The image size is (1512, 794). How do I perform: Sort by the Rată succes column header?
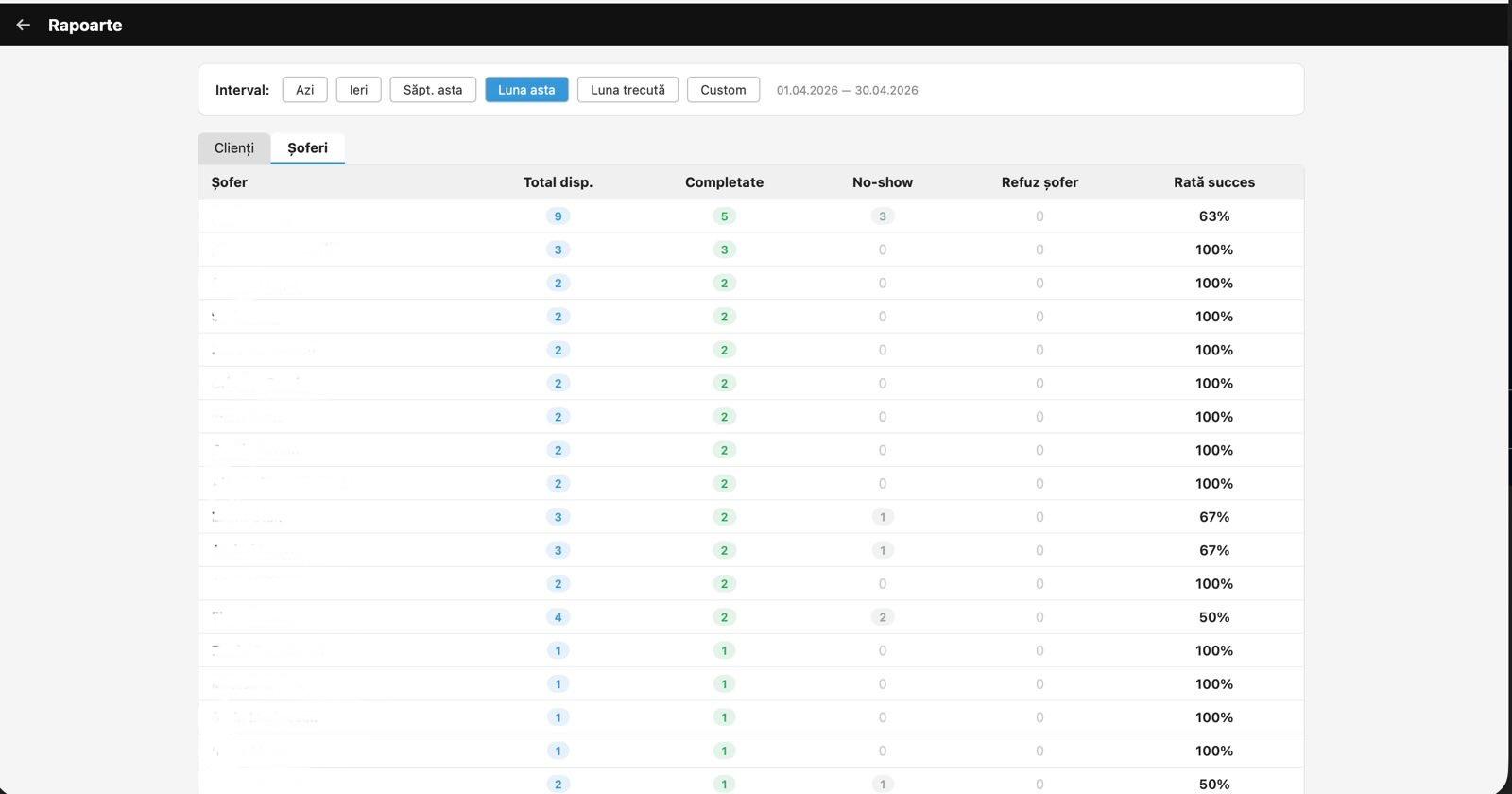(x=1214, y=182)
